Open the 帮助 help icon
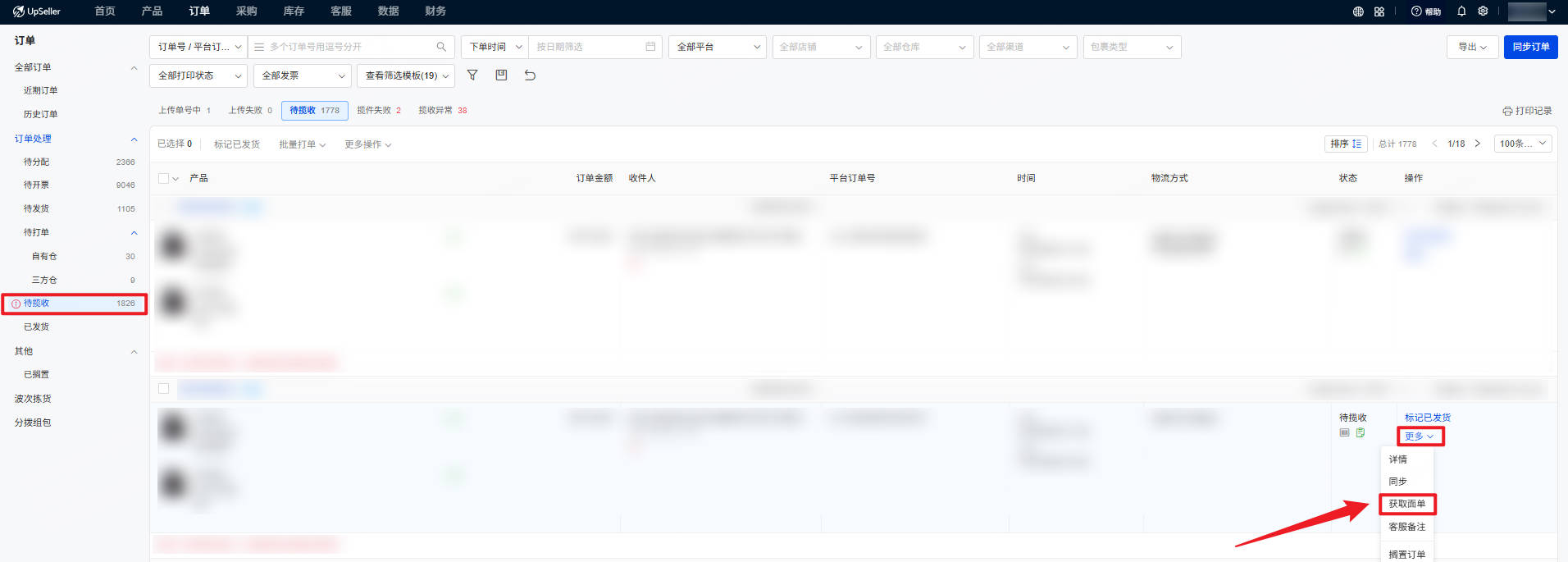This screenshot has height=562, width=1568. click(x=1425, y=11)
